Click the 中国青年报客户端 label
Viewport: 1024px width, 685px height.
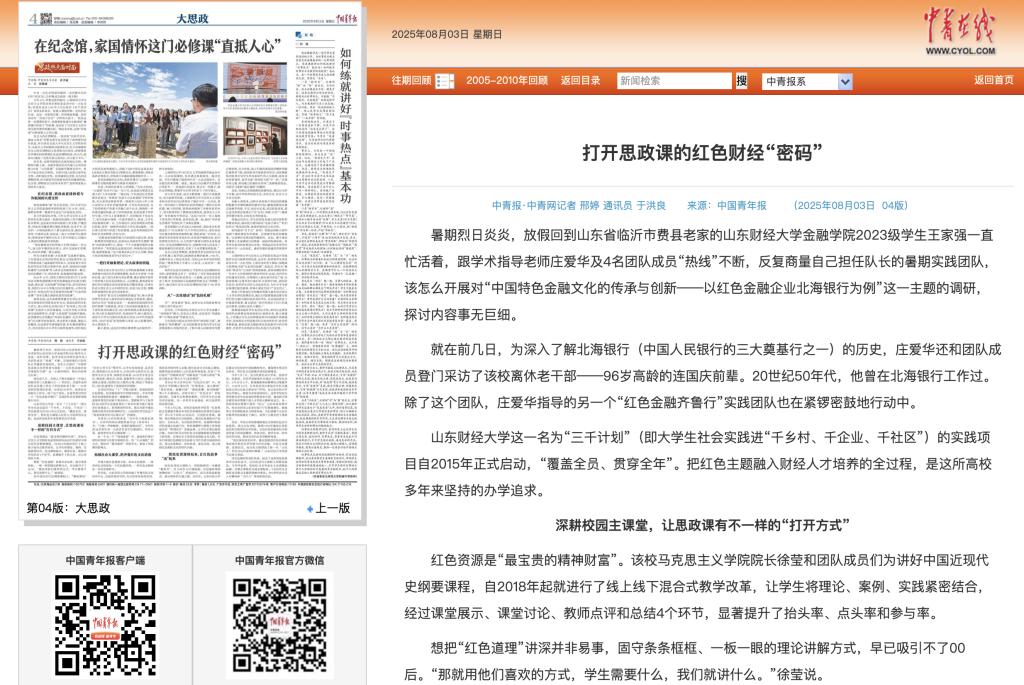click(105, 560)
